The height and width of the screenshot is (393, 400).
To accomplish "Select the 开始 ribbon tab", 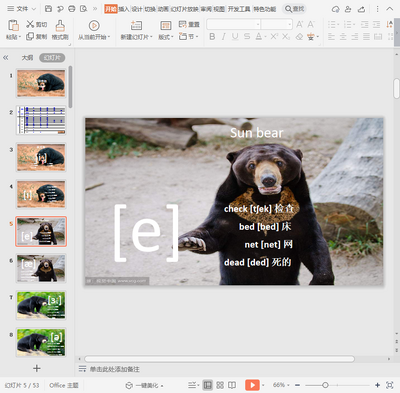I will coord(111,9).
